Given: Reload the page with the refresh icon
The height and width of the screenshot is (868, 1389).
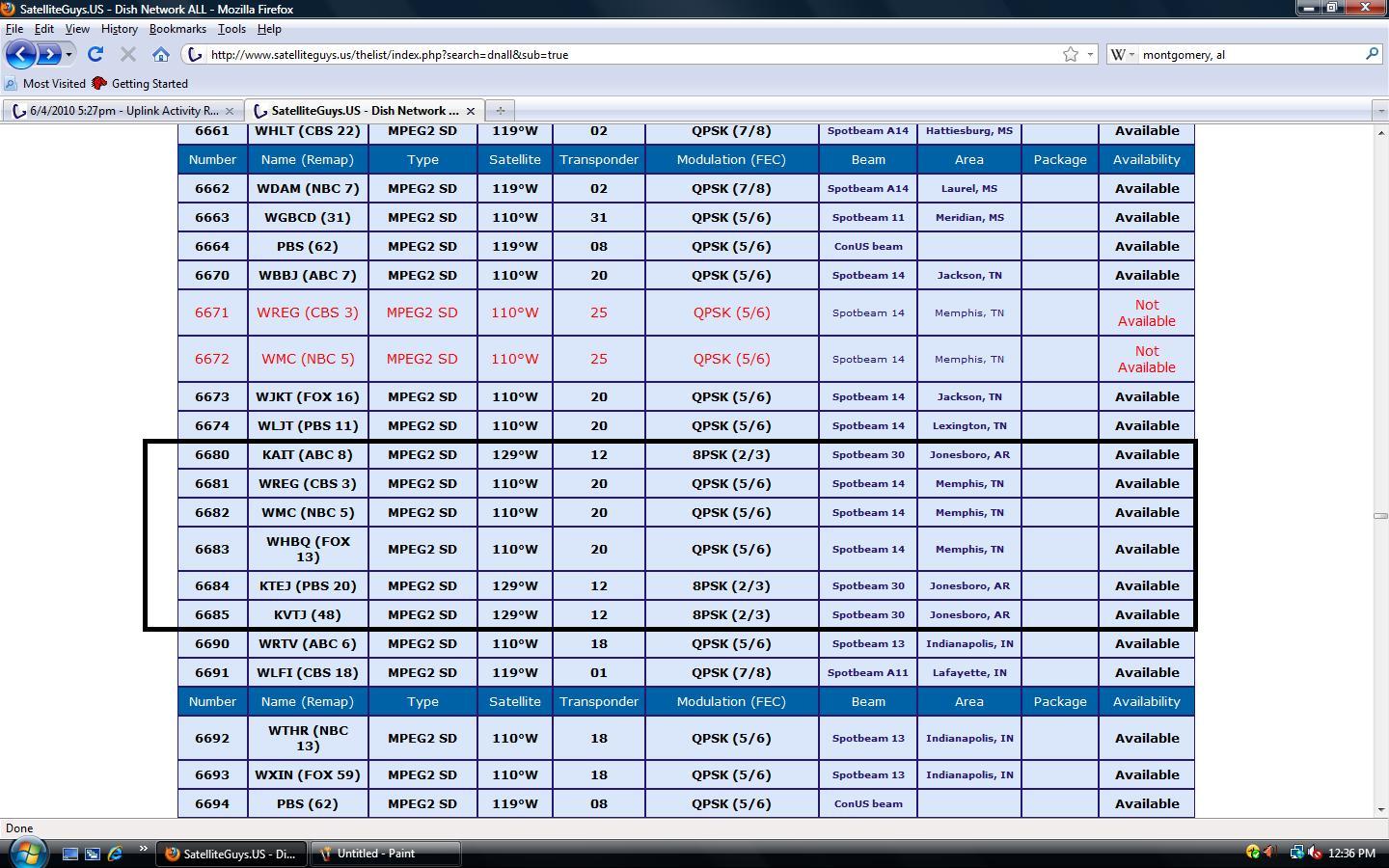Looking at the screenshot, I should click(x=95, y=54).
